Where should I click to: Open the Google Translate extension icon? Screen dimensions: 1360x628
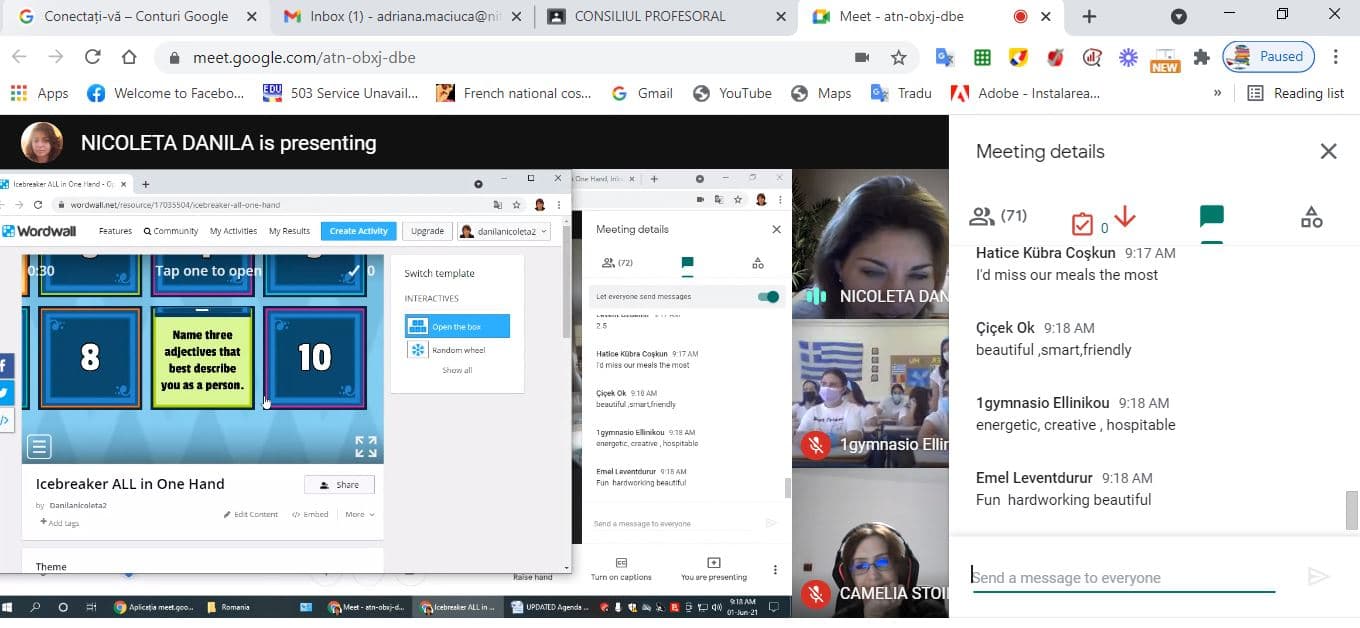tap(945, 58)
